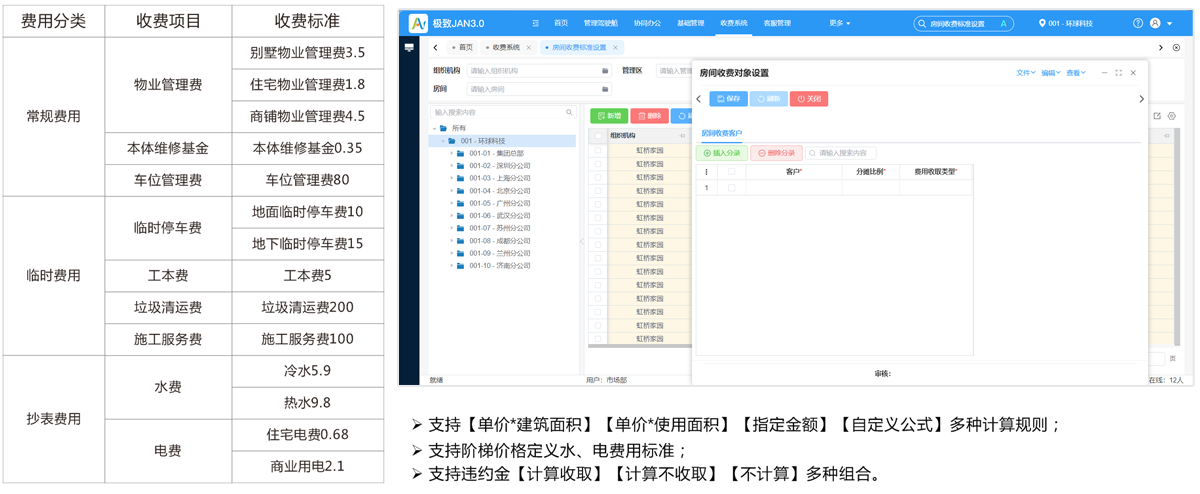Screen dimensions: 1200x494
Task: Click the folder icon in the 房间 field
Action: pyautogui.click(x=605, y=89)
